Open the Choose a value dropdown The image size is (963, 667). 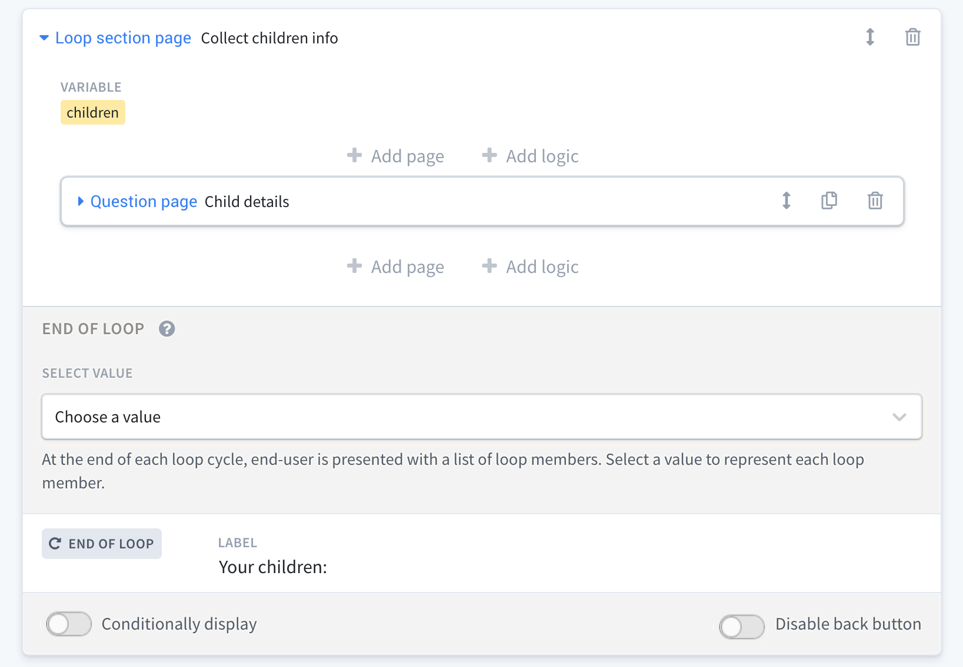coord(482,417)
